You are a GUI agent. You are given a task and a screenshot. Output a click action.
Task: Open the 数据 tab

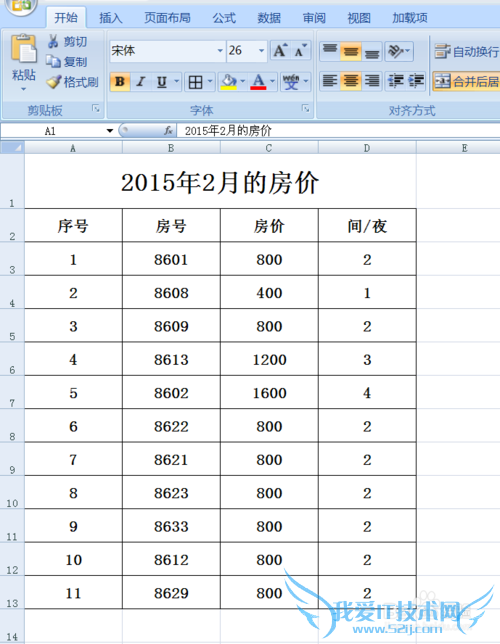click(x=269, y=18)
